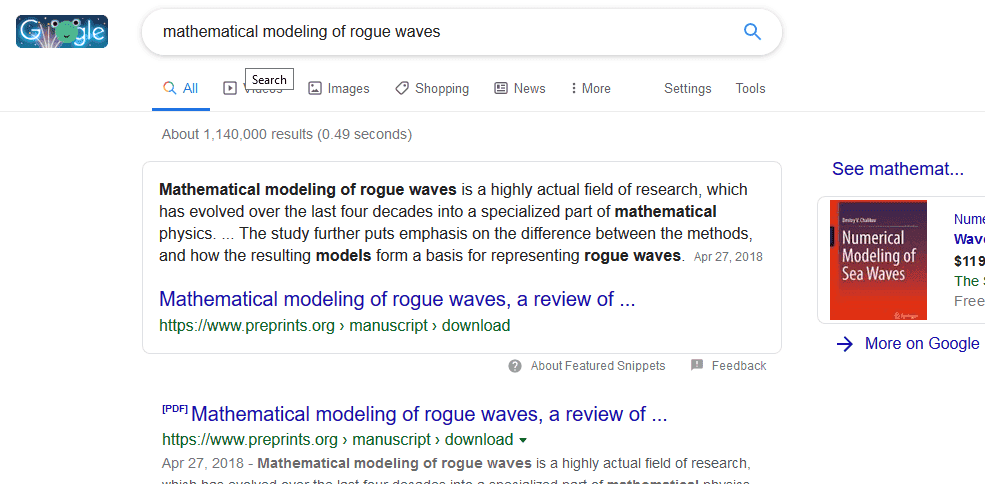The width and height of the screenshot is (985, 484).
Task: Open Numerical Modeling of Sea Waves book thumbnail
Action: point(878,260)
